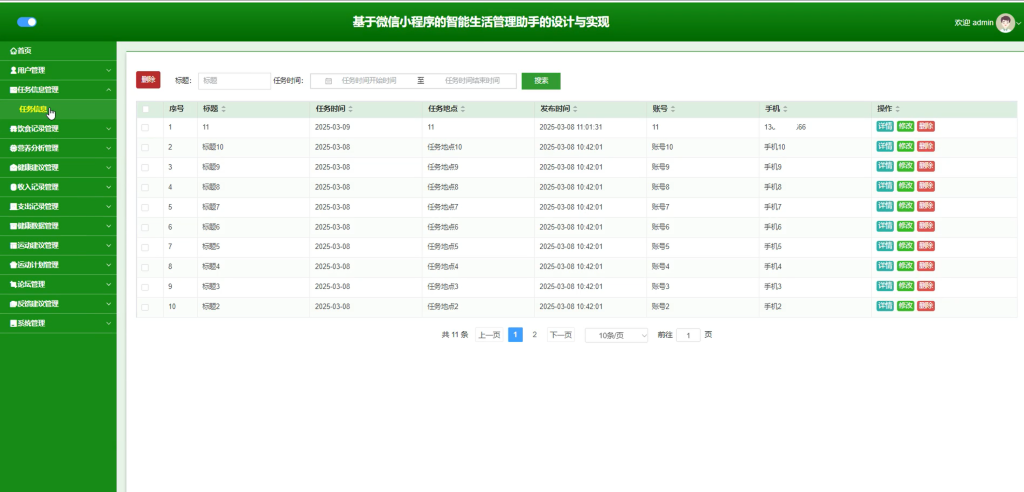Check the checkbox for row 标题8
The image size is (1024, 492).
145,187
